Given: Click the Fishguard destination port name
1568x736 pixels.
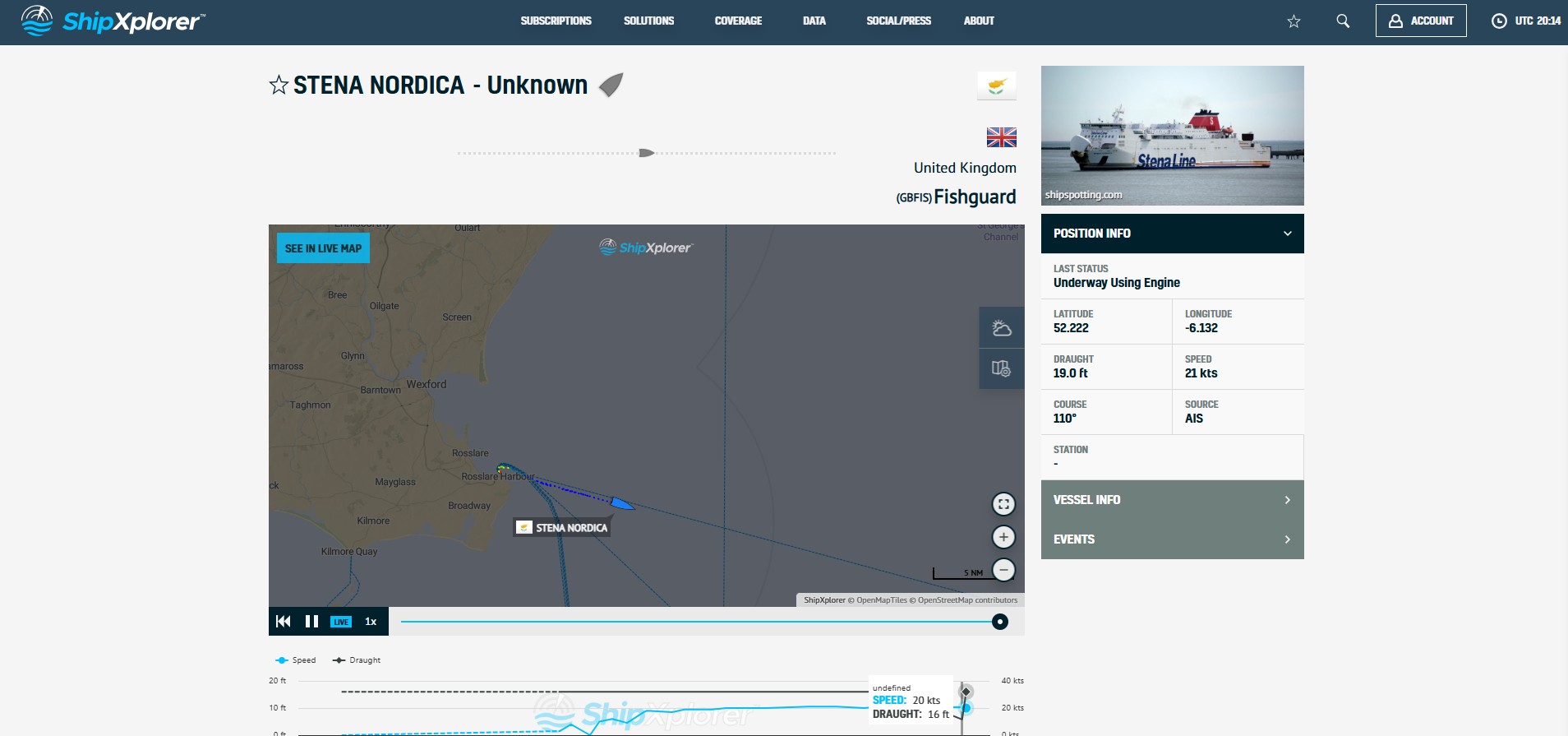Looking at the screenshot, I should 975,197.
